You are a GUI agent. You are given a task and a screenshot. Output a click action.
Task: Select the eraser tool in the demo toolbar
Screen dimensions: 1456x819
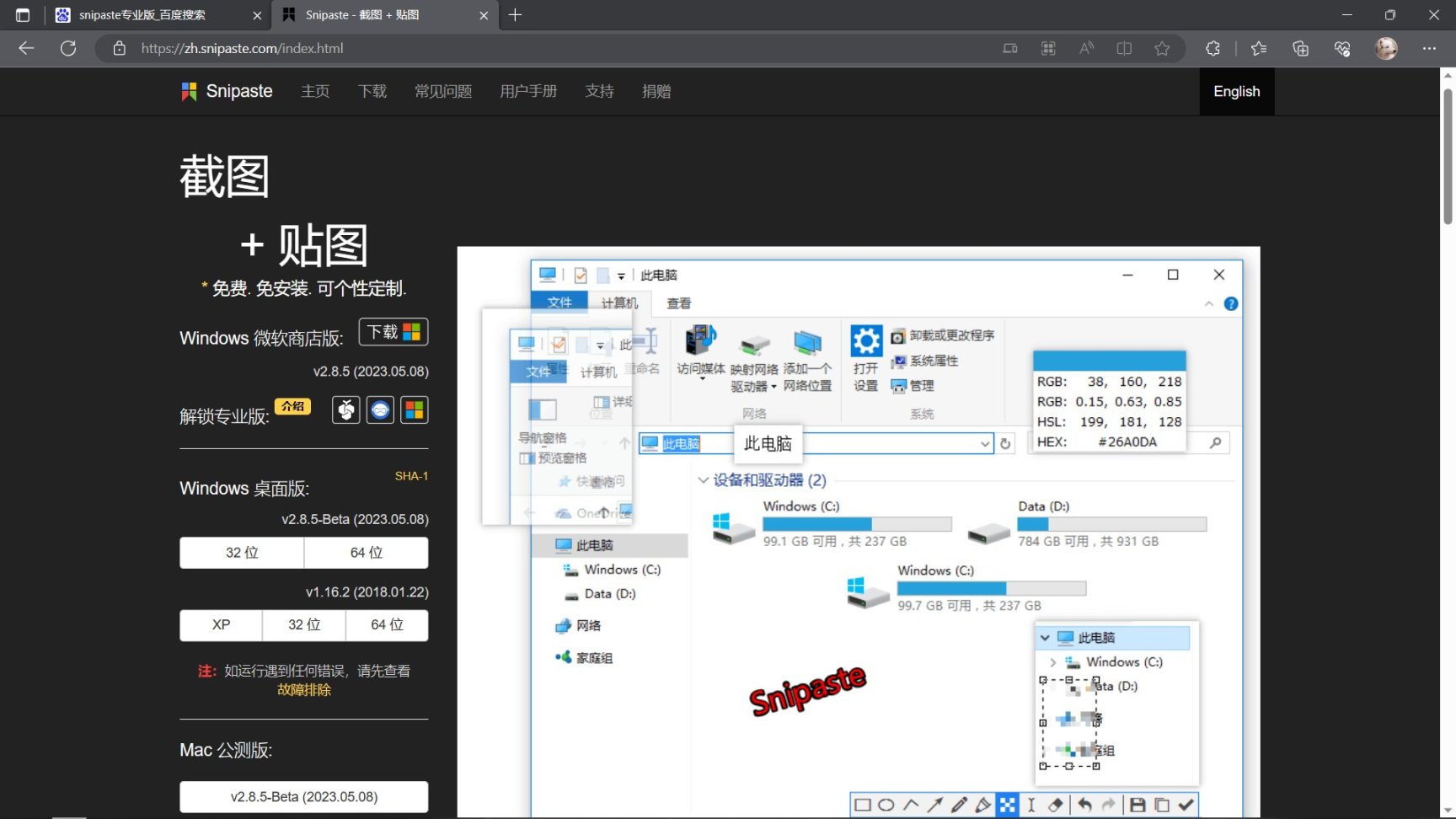click(x=1055, y=805)
